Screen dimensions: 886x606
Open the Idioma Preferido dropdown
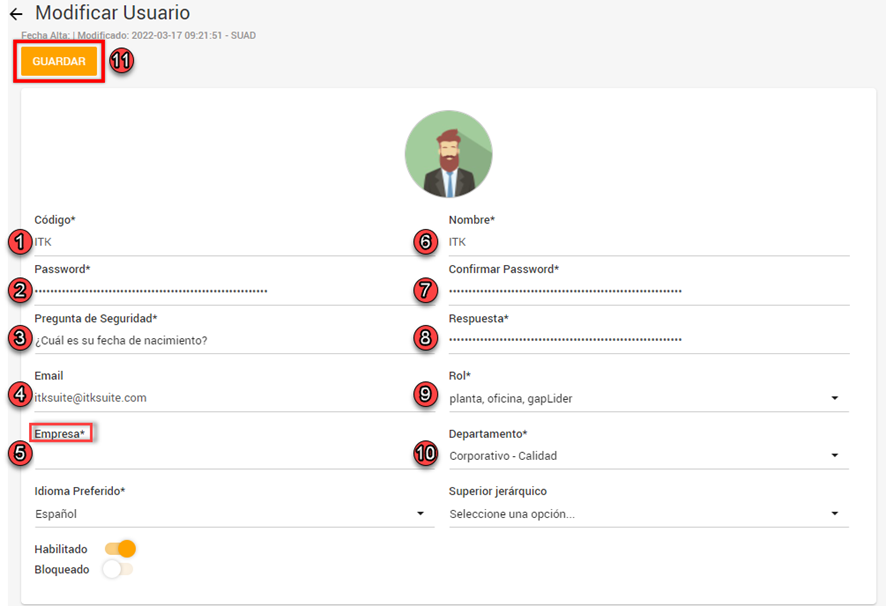click(x=420, y=514)
